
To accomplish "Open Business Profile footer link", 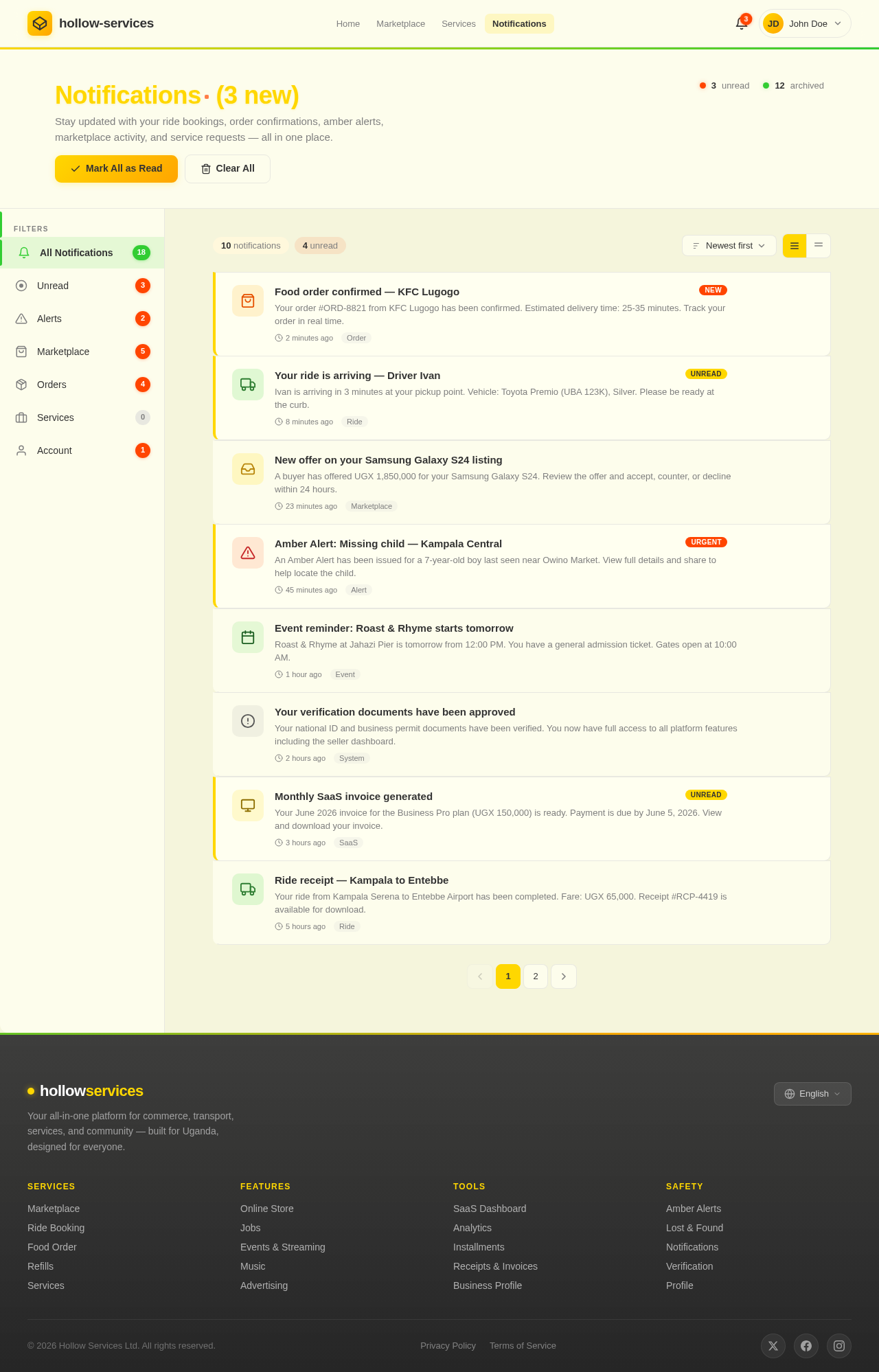I will click(x=488, y=1285).
